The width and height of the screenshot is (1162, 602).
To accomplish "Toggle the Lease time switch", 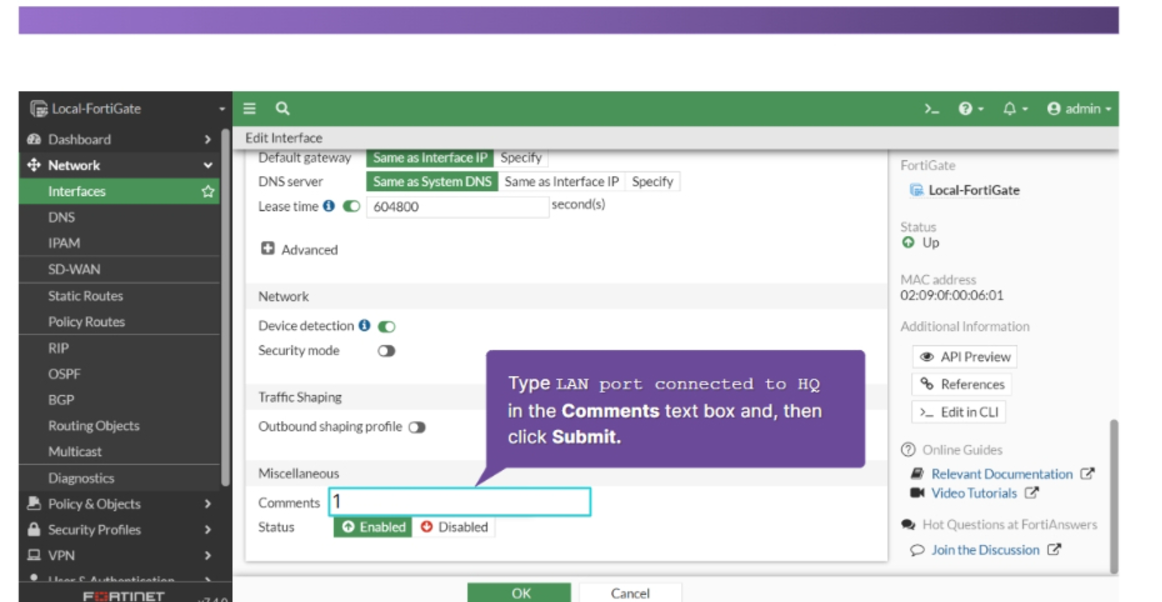I will pos(351,206).
